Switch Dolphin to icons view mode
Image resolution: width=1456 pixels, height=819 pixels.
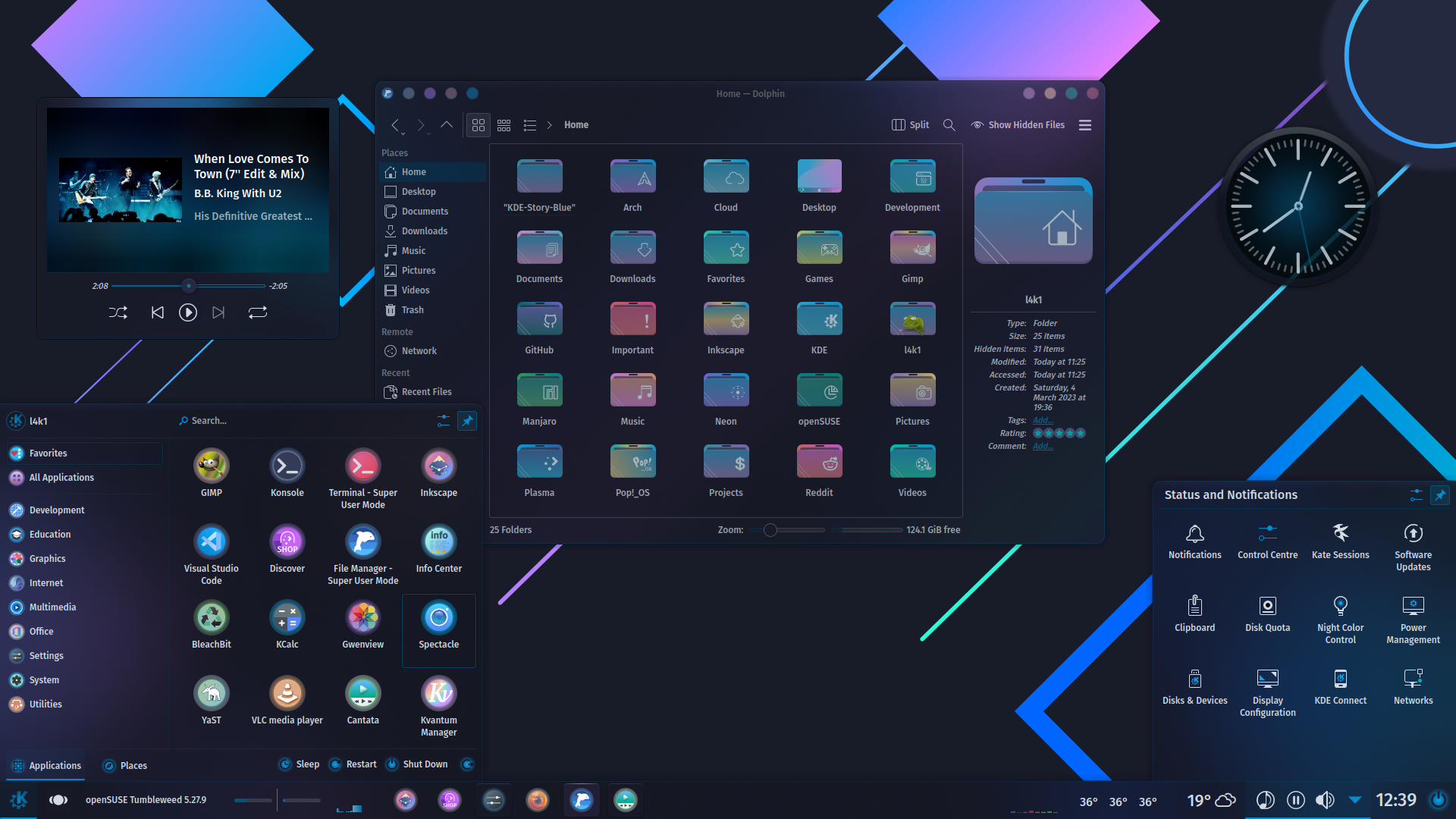click(x=478, y=125)
